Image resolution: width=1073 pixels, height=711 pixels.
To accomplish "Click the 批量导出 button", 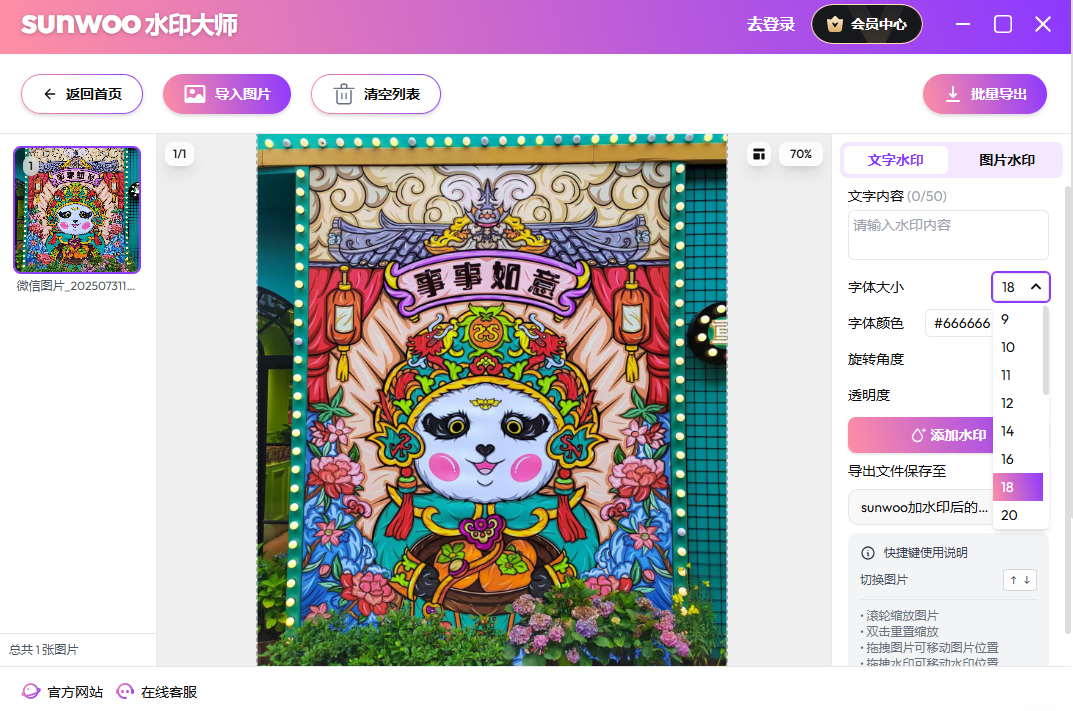I will click(984, 94).
